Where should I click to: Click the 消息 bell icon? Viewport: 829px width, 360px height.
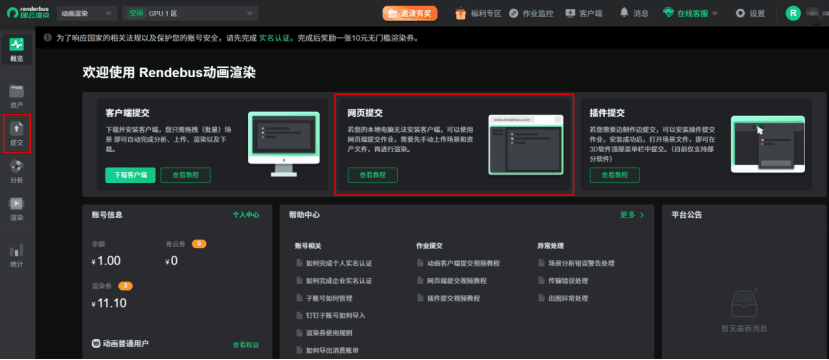[x=624, y=13]
